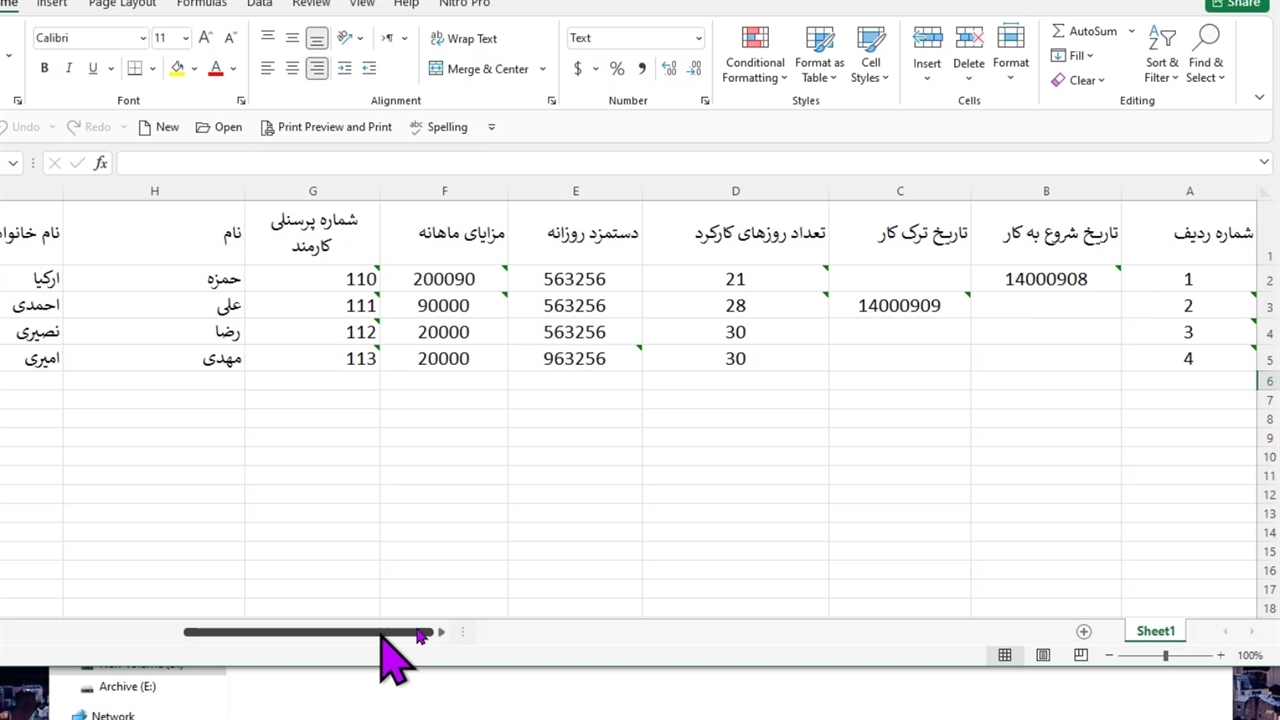Click the Insert Function fx icon
The width and height of the screenshot is (1280, 720).
tap(100, 163)
